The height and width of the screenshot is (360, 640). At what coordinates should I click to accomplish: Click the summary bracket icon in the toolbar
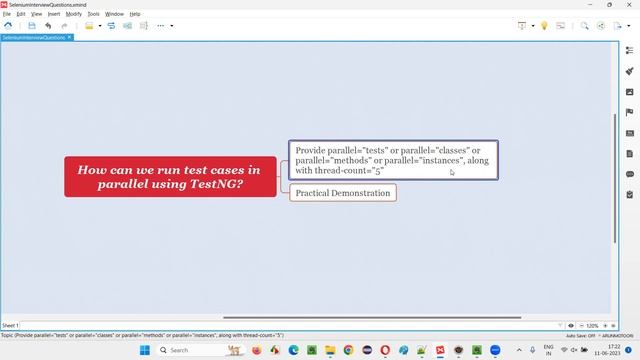point(144,26)
